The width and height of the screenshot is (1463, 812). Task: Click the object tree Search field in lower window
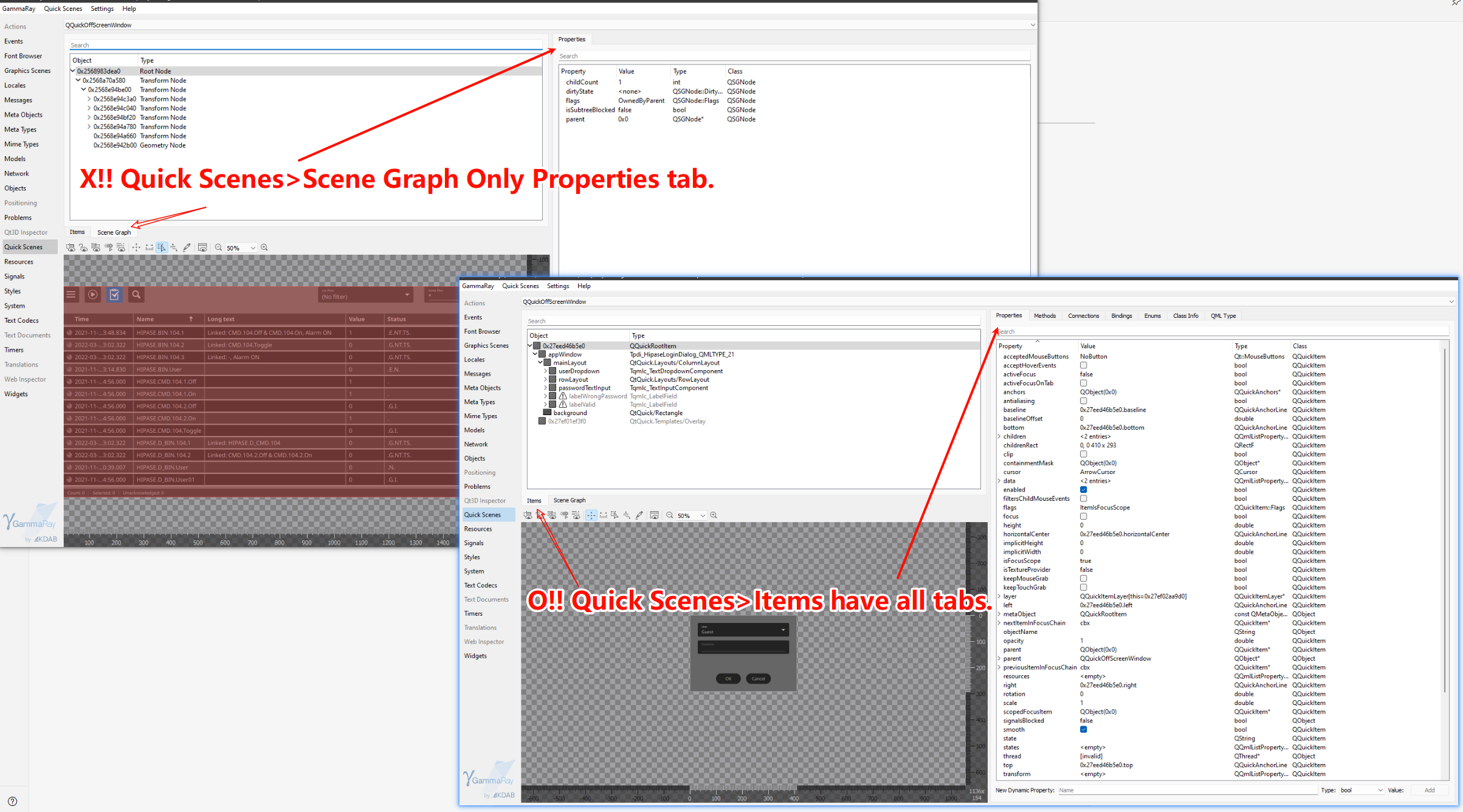(753, 321)
